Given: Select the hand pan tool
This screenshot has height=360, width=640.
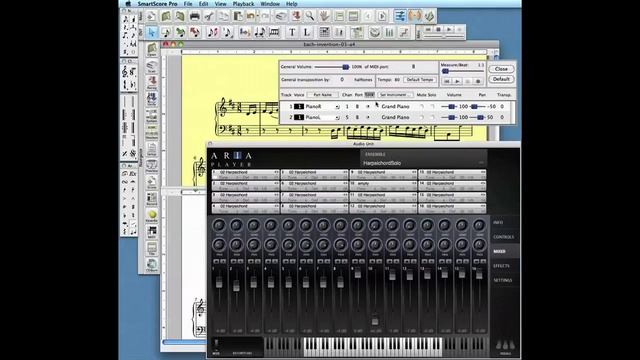Looking at the screenshot, I should point(324,16).
